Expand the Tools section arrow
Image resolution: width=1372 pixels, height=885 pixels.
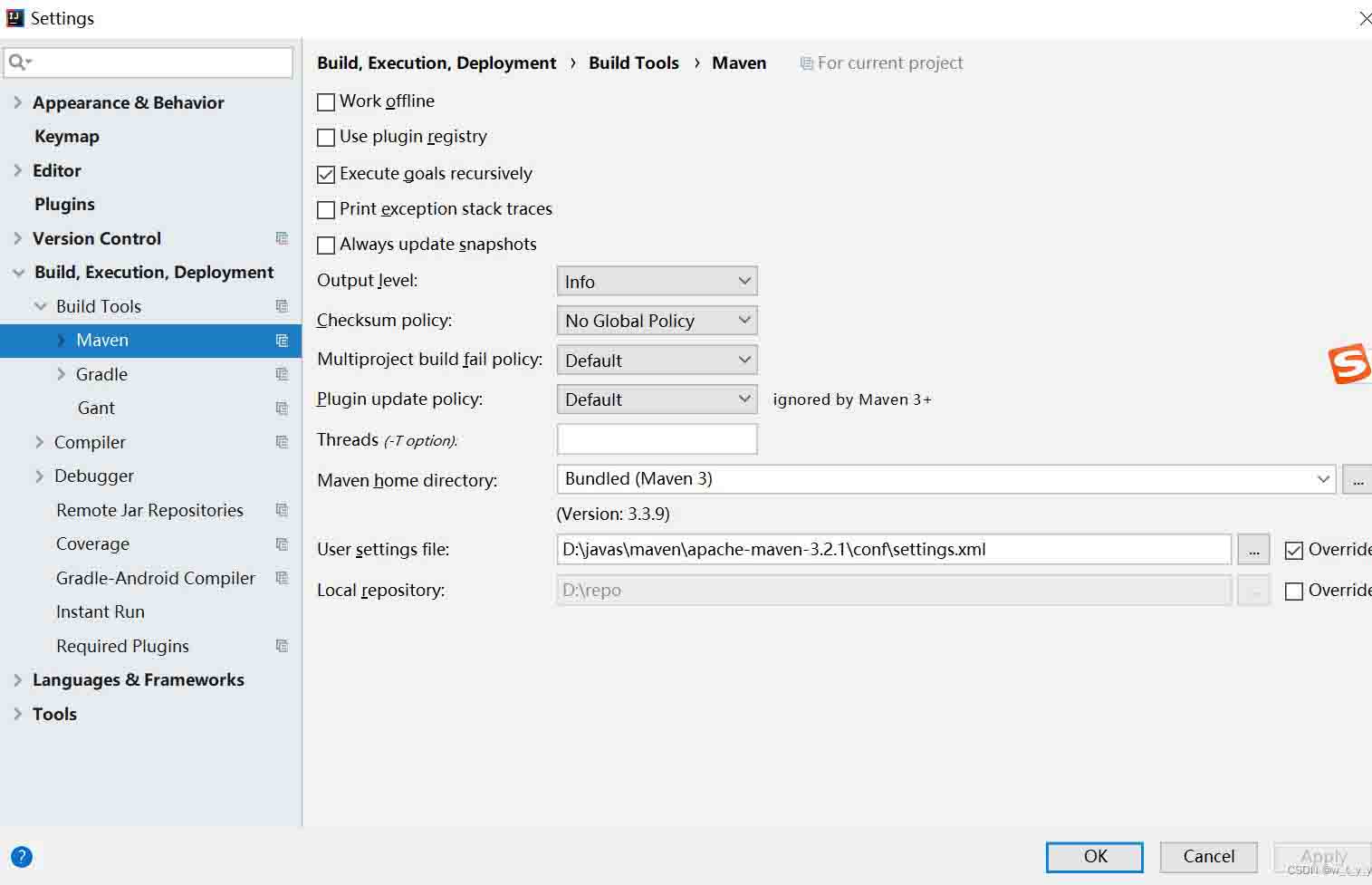(17, 714)
